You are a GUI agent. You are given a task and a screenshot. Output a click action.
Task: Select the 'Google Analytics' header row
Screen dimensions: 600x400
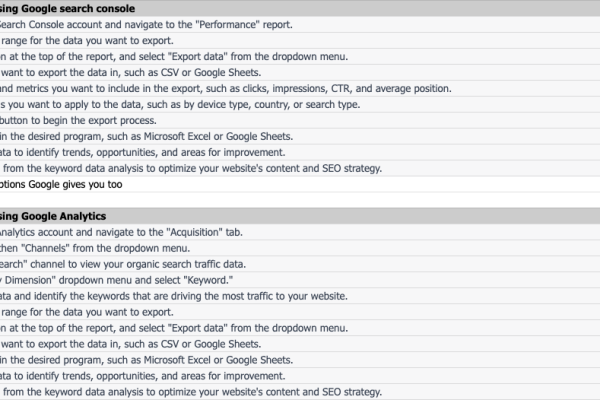pyautogui.click(x=300, y=216)
